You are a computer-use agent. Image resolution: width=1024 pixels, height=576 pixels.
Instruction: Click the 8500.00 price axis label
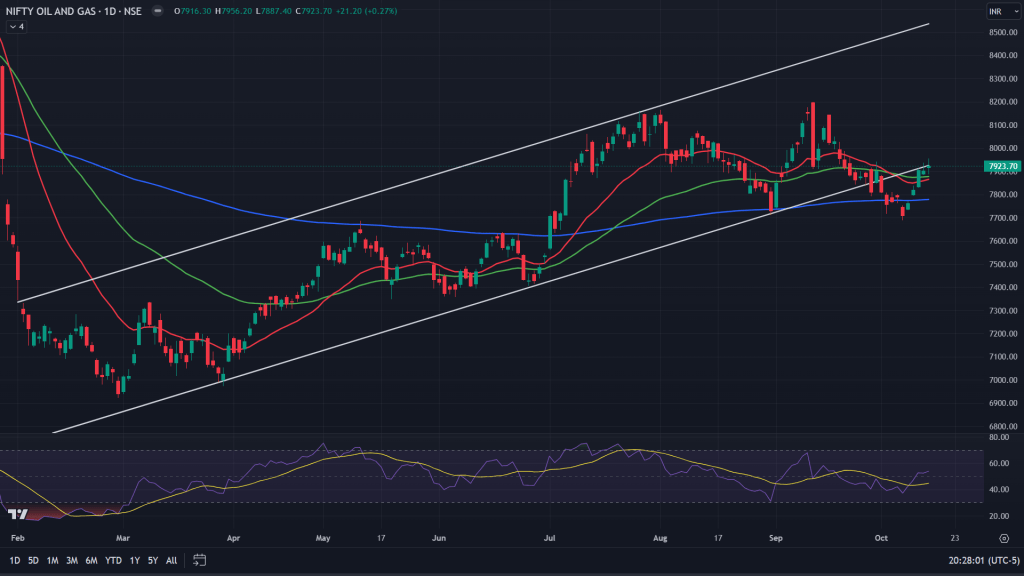pyautogui.click(x=1001, y=32)
